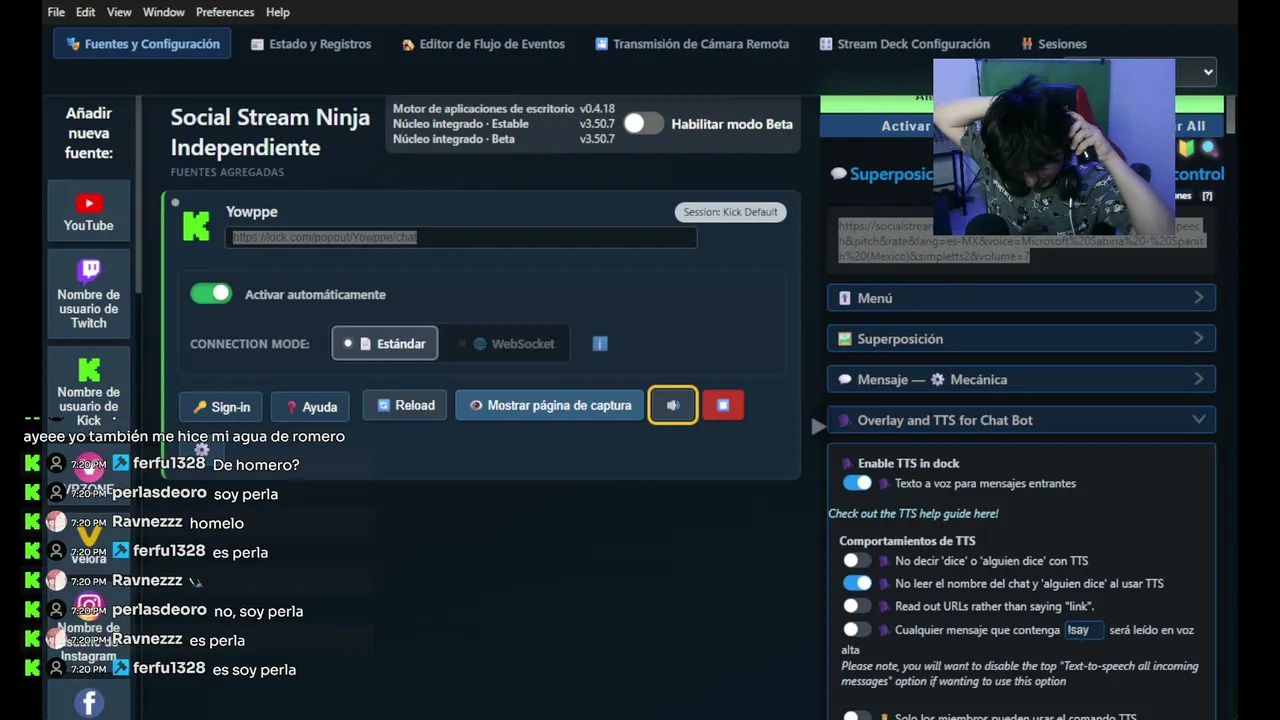The image size is (1280, 720).
Task: Mute the Yowppe source with speaker button
Action: point(673,405)
